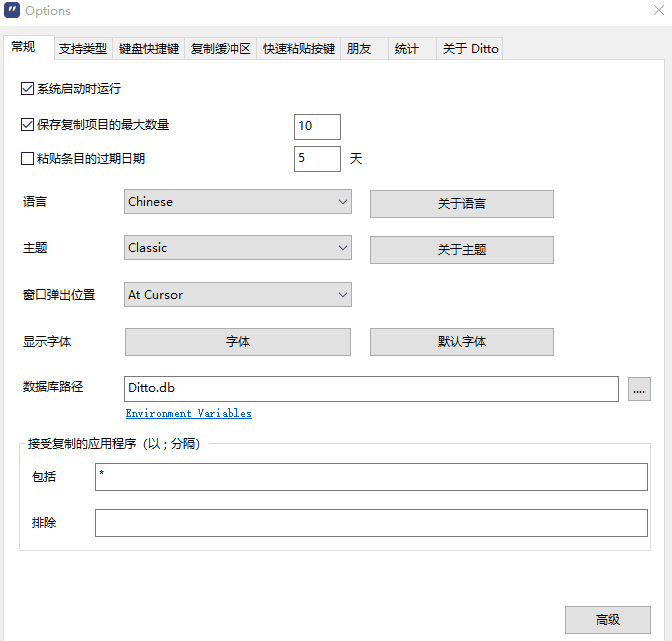Open the 键盘快捷键 tab

149,48
